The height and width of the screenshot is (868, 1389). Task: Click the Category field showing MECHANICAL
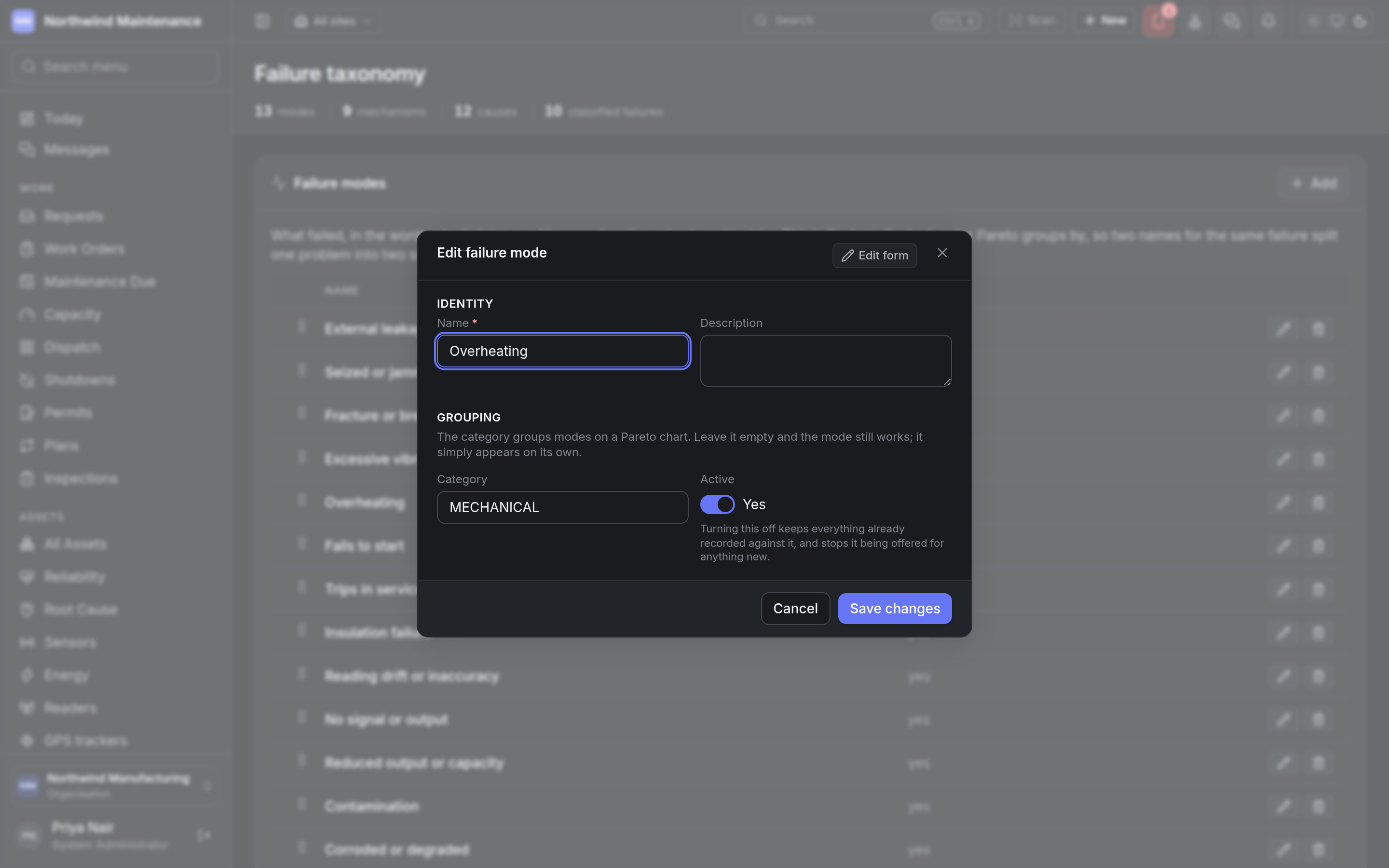[562, 507]
